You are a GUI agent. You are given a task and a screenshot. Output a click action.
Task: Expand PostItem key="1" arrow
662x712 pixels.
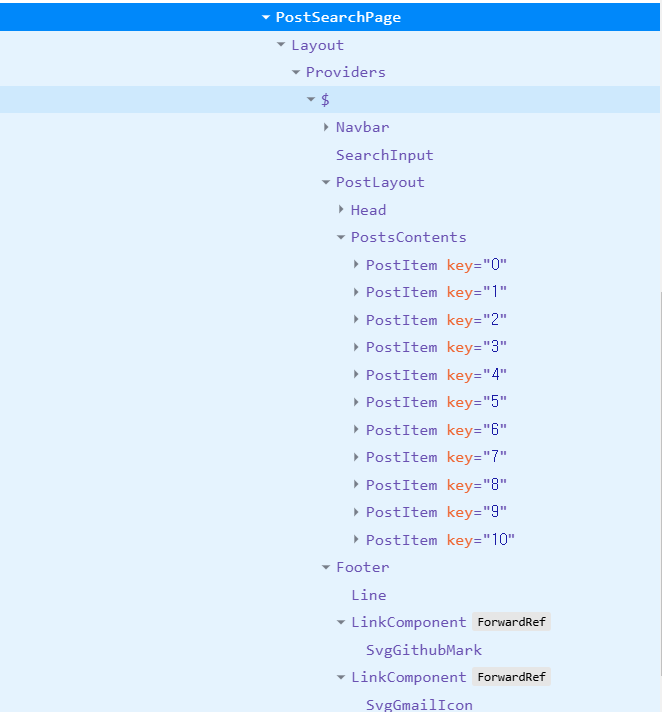[356, 292]
